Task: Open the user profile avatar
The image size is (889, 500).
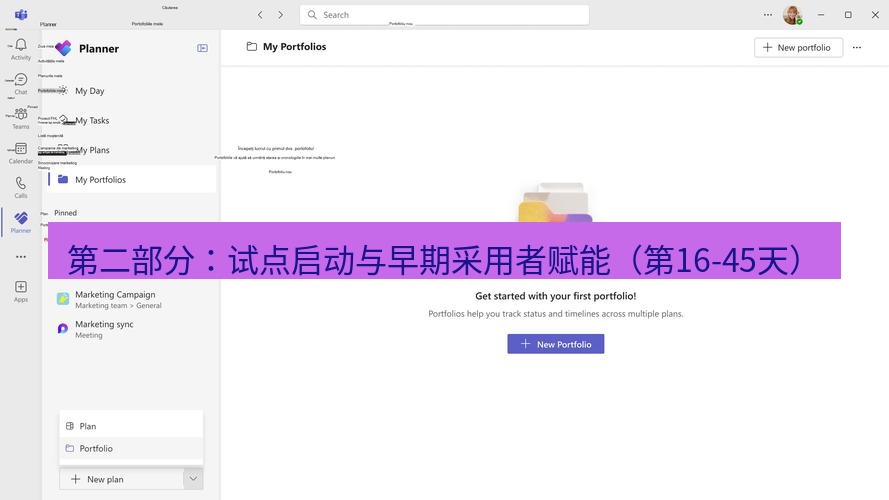Action: [x=793, y=15]
